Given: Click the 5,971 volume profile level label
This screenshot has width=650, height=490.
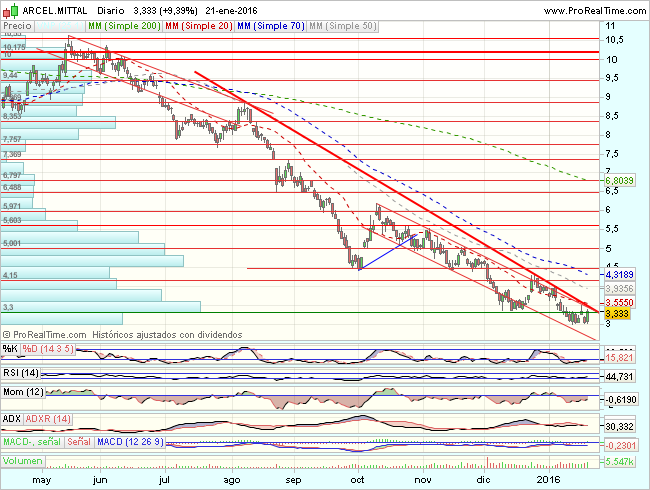Looking at the screenshot, I should coord(12,206).
